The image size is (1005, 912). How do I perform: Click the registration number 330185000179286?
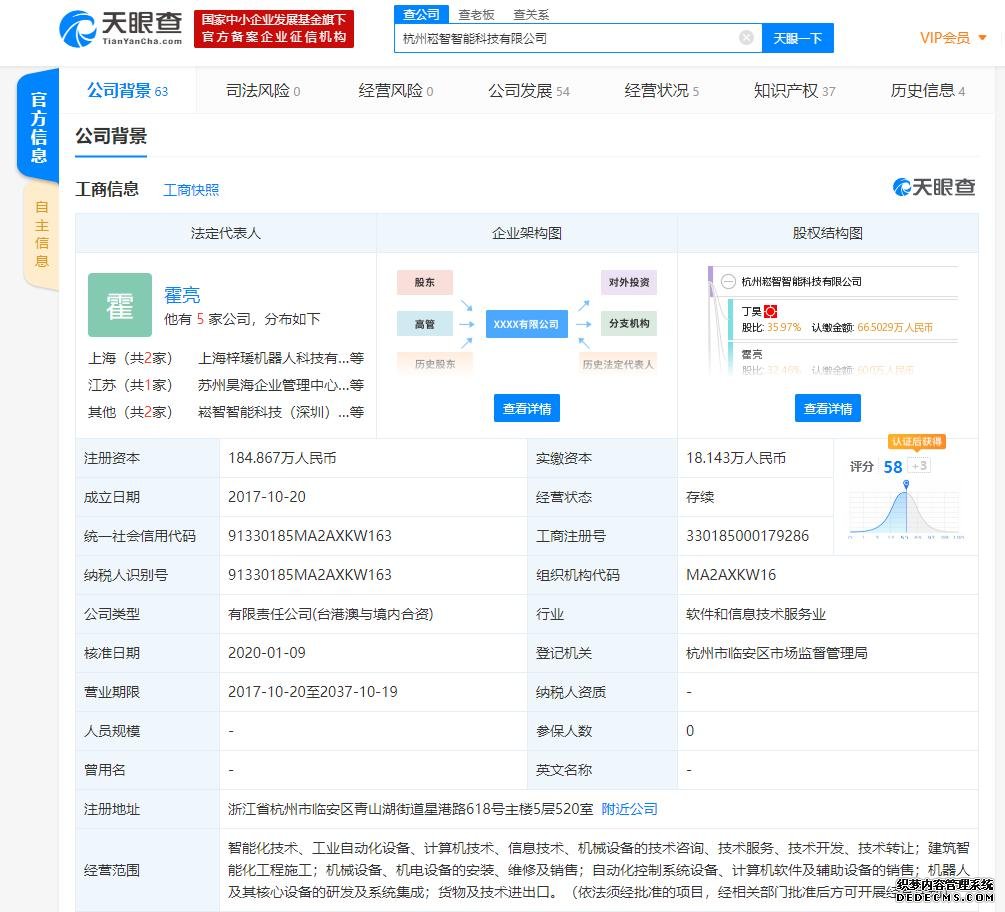coord(747,536)
